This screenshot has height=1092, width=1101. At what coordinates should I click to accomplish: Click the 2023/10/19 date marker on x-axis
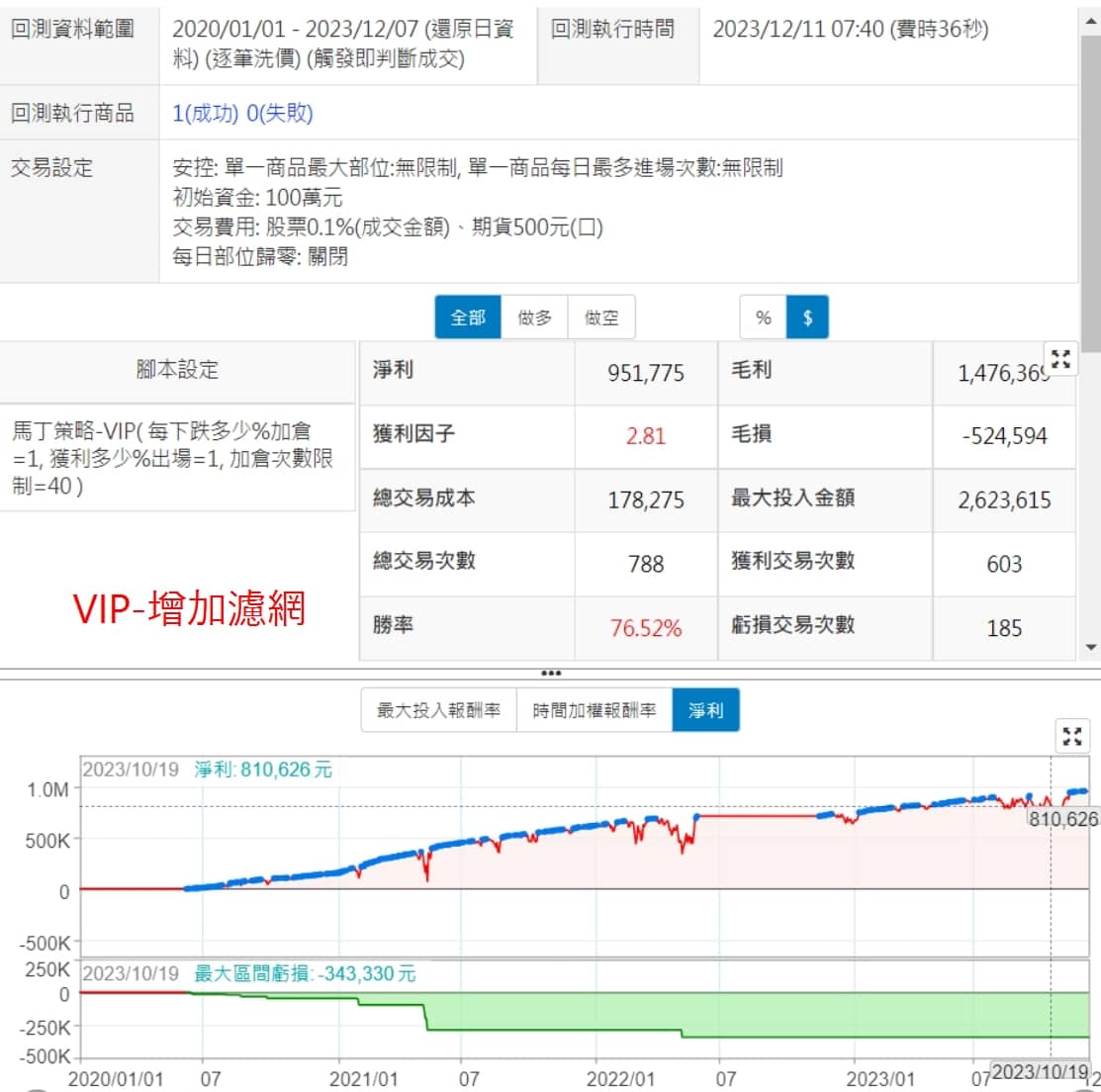[x=1040, y=1072]
